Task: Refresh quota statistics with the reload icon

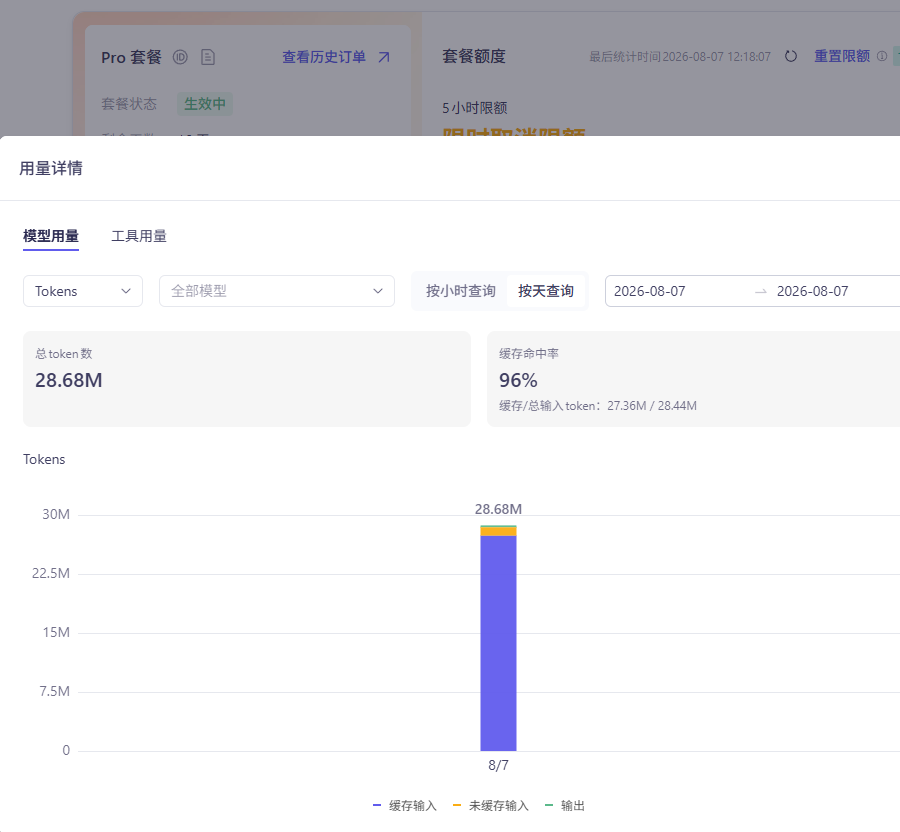Action: (x=791, y=56)
